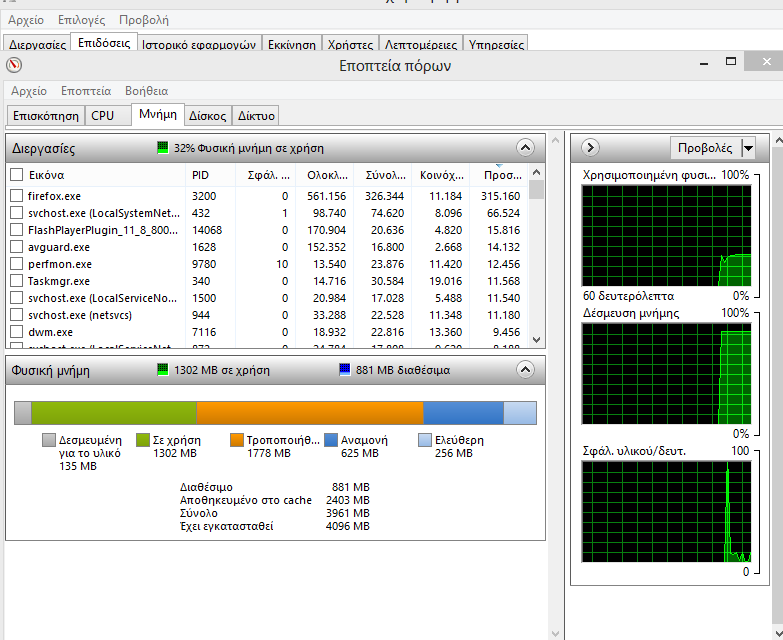Viewport: 783px width, 640px height.
Task: Open the Λεπτομέρειες tab in Task Manager
Action: 420,43
